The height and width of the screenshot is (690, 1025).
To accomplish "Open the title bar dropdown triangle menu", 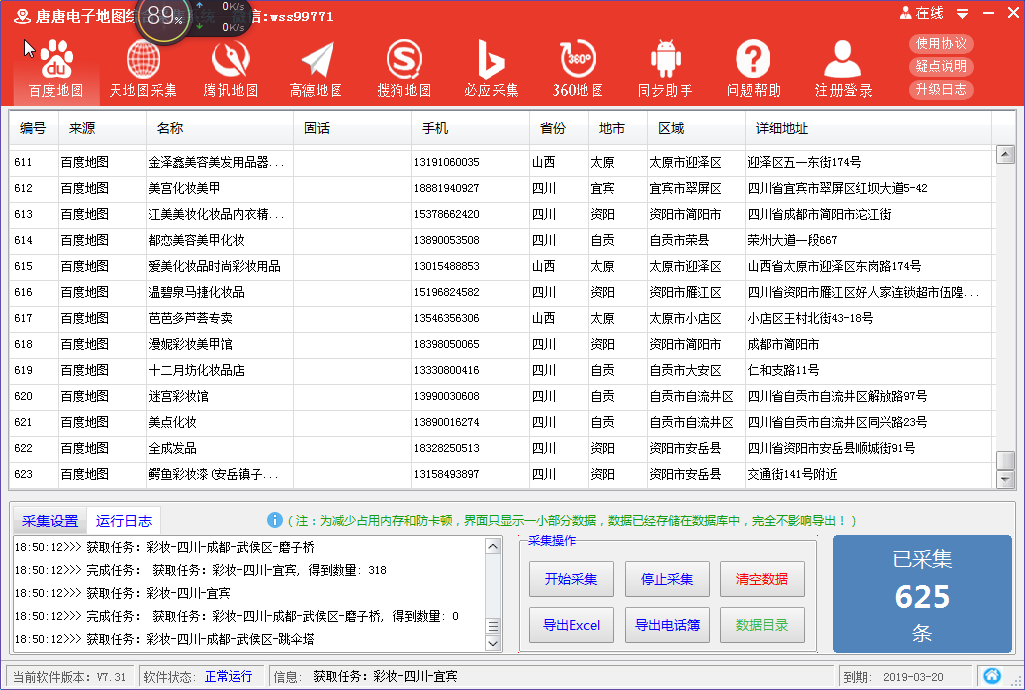I will pos(962,13).
